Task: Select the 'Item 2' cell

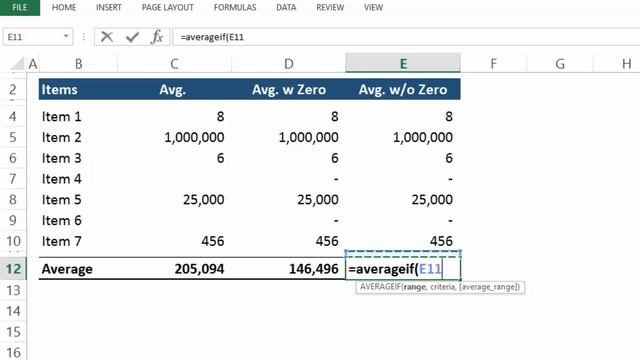Action: [x=78, y=137]
